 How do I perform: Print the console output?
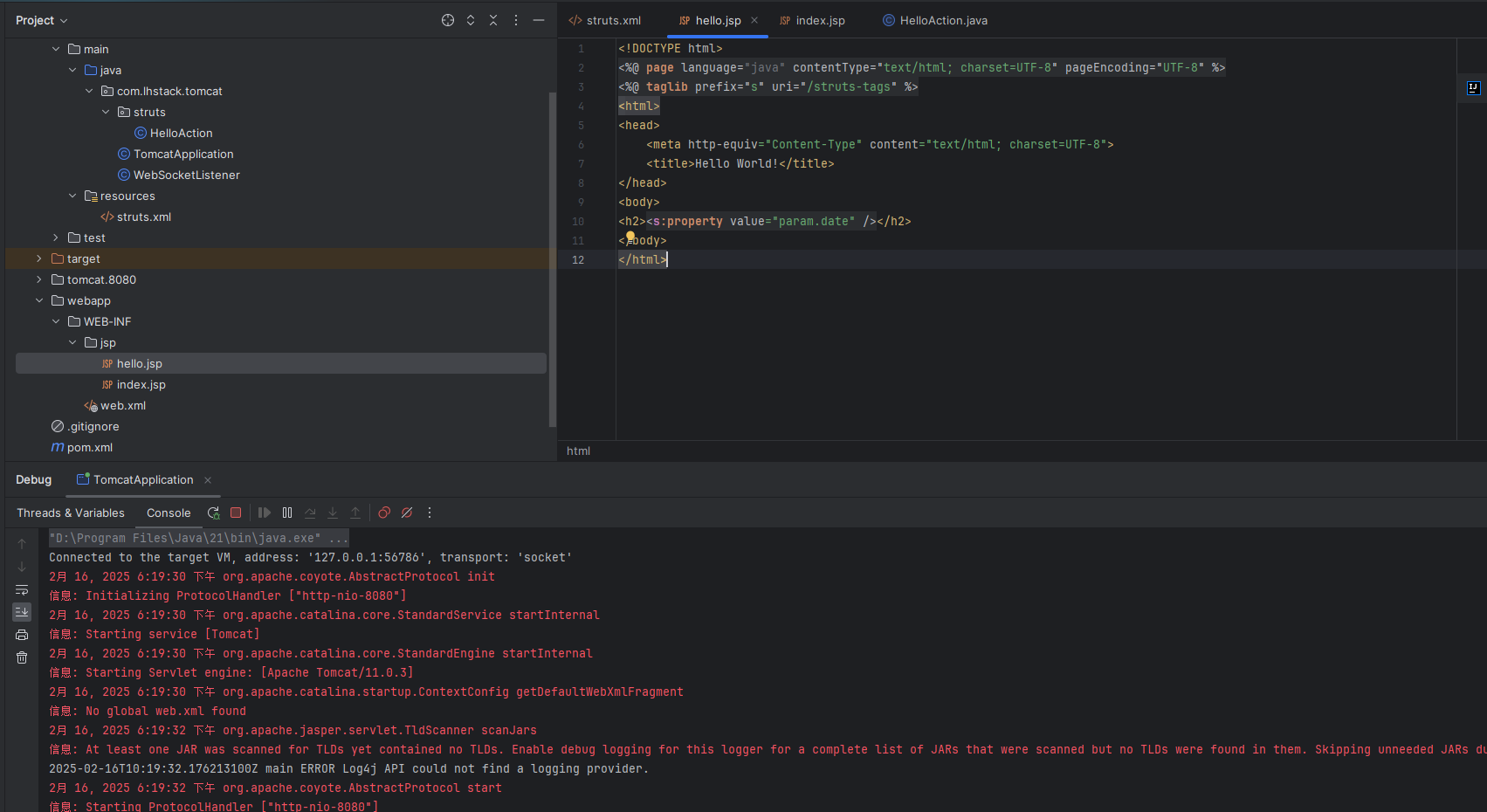click(x=22, y=635)
